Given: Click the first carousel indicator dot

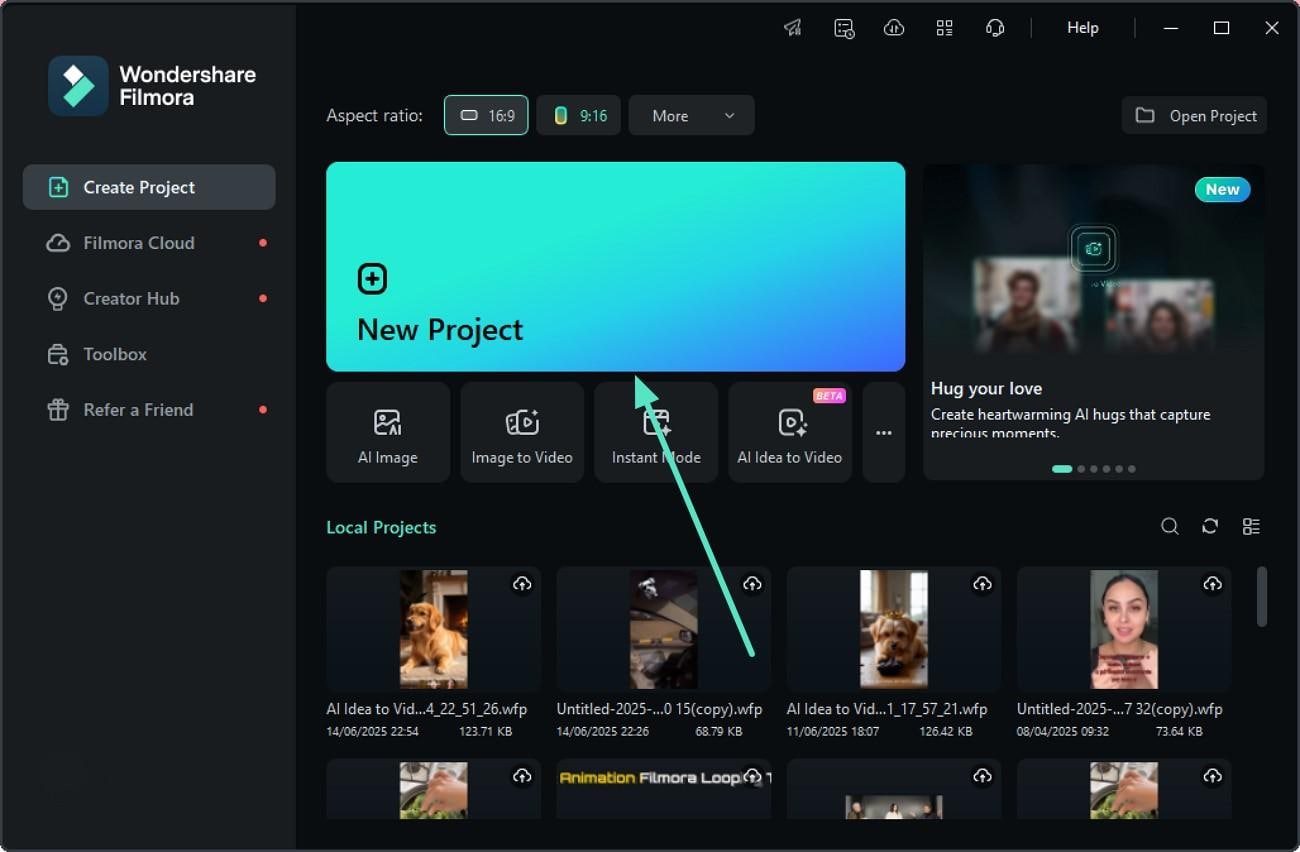Looking at the screenshot, I should 1062,469.
